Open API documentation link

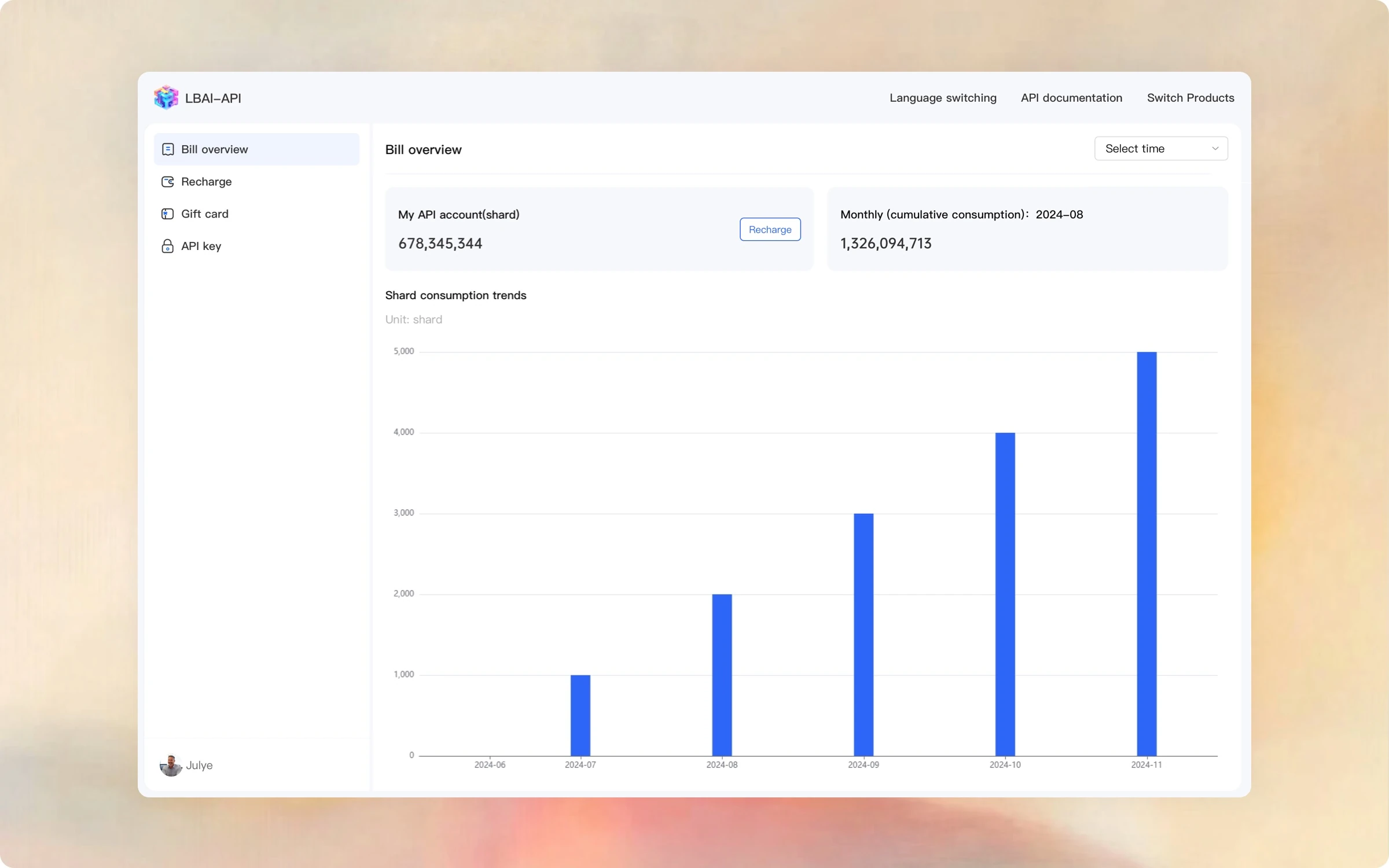coord(1071,98)
